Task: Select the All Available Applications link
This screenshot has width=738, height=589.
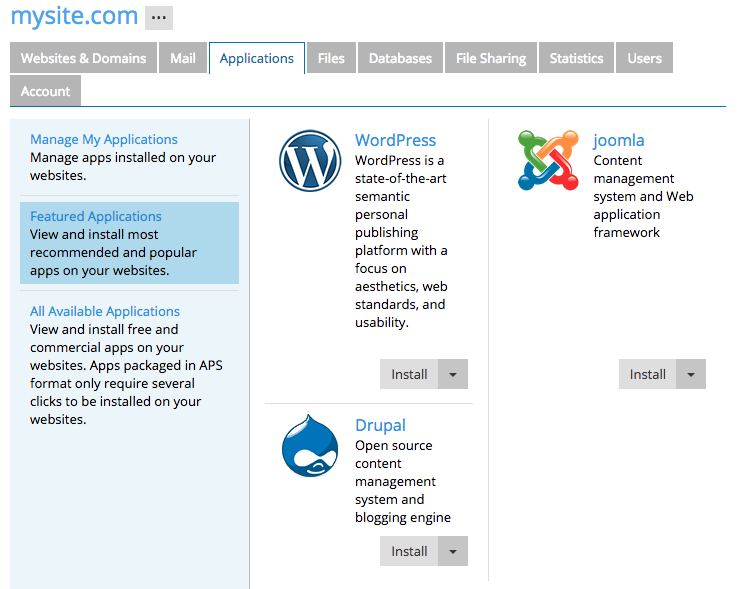Action: click(105, 311)
